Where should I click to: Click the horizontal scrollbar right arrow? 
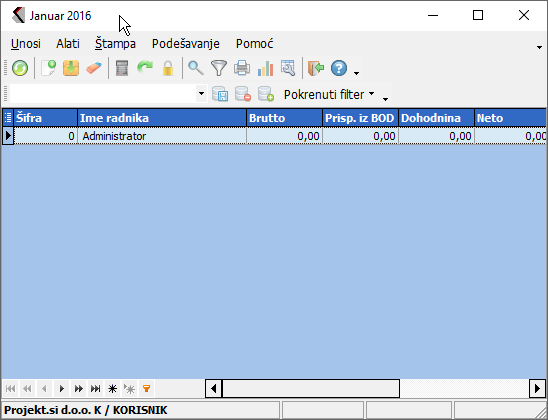point(538,389)
